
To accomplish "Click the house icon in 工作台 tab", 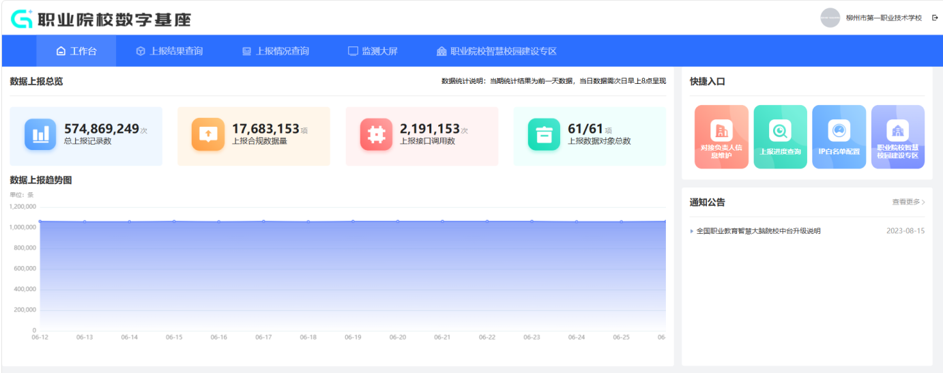I will pyautogui.click(x=60, y=51).
